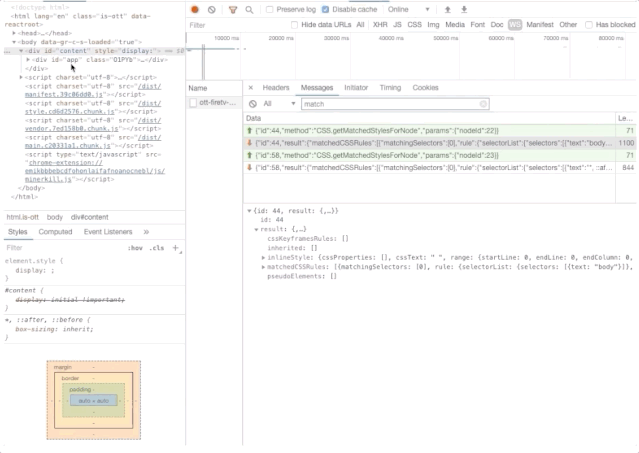Screen dimensions: 639x453
Task: Collapse the result object tree
Action: [256, 229]
